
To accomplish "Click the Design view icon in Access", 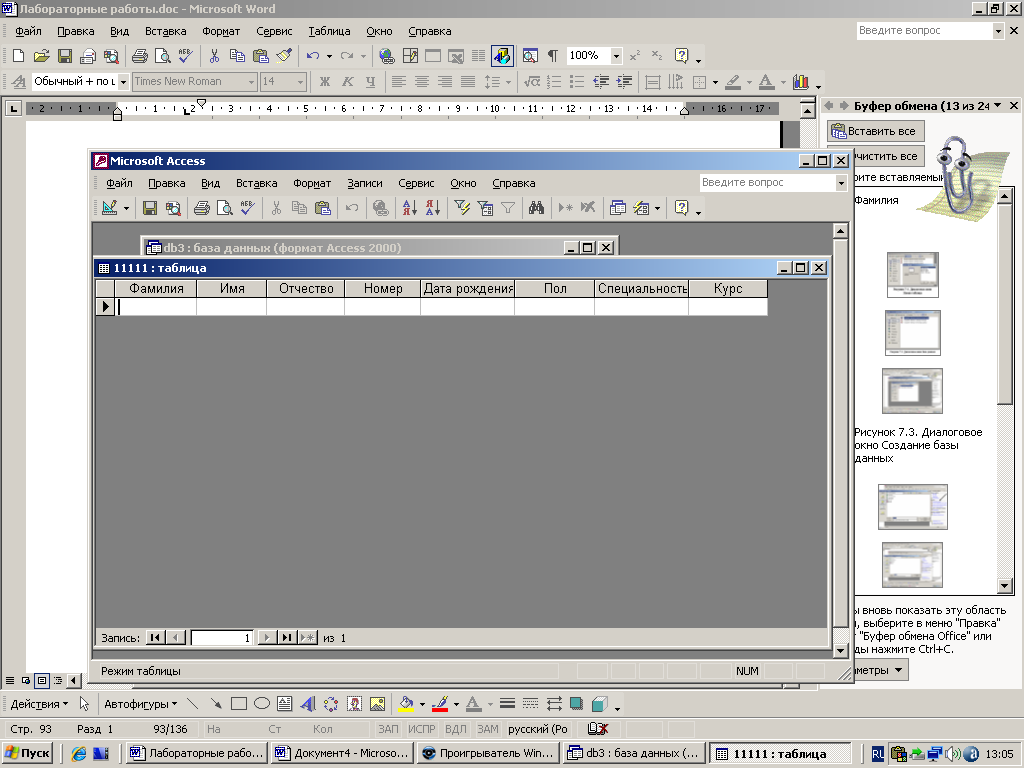I will coord(110,208).
